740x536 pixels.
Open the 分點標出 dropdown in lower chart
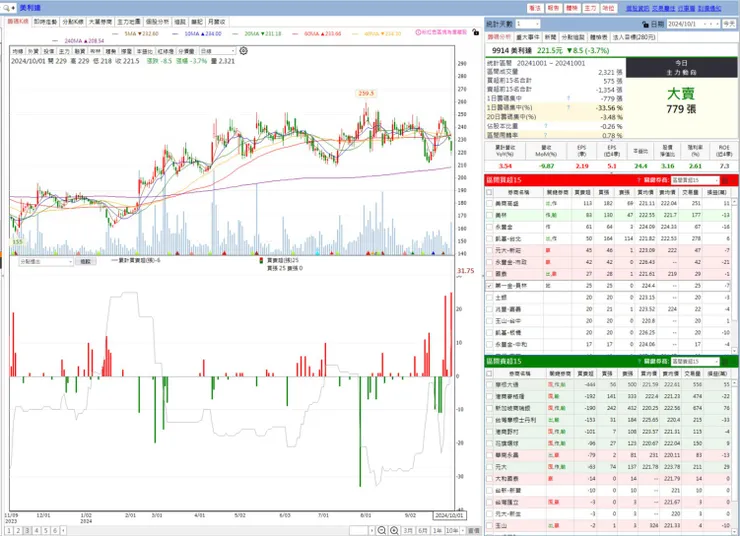pos(46,261)
